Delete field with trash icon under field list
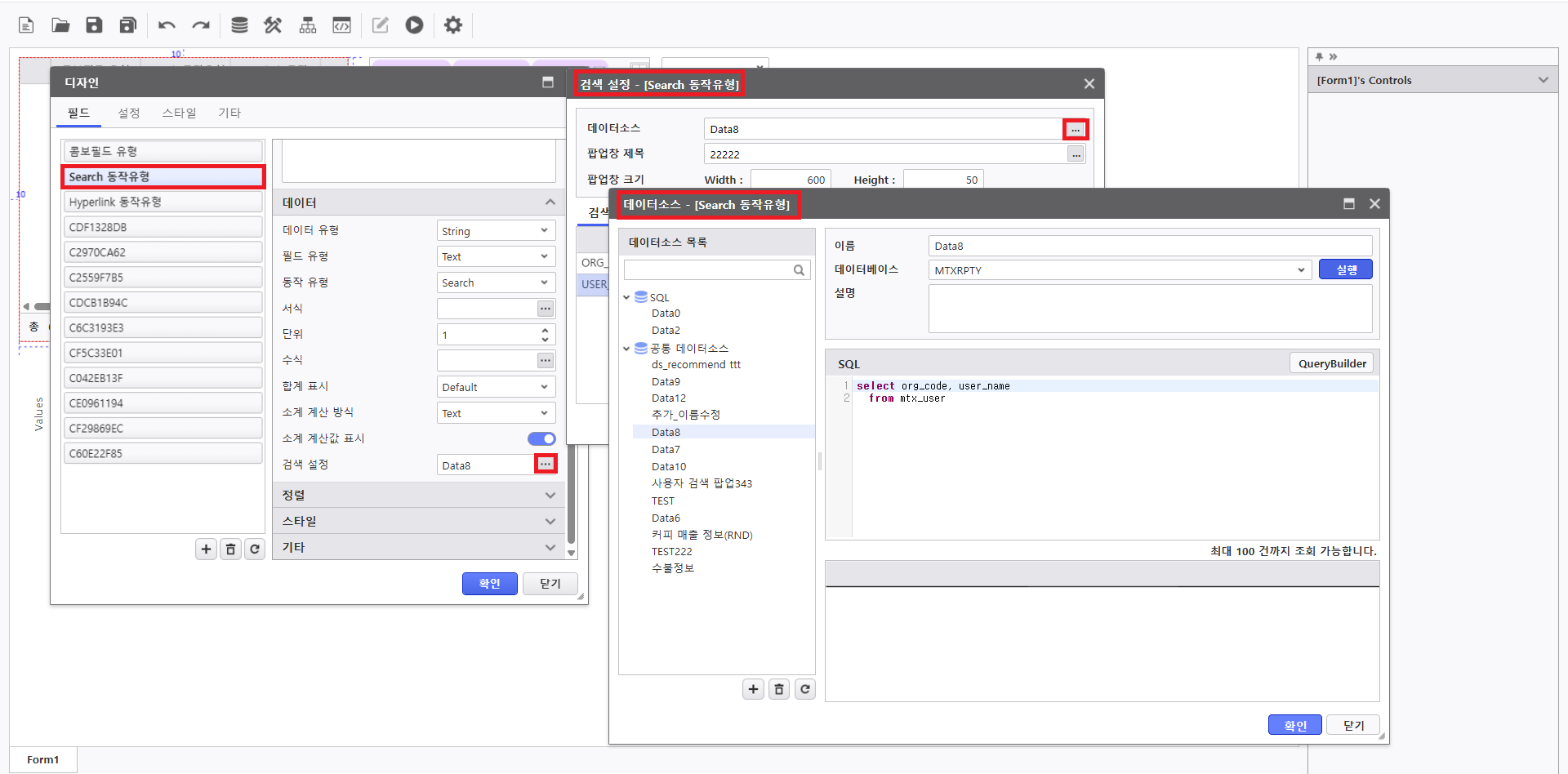 pos(230,549)
